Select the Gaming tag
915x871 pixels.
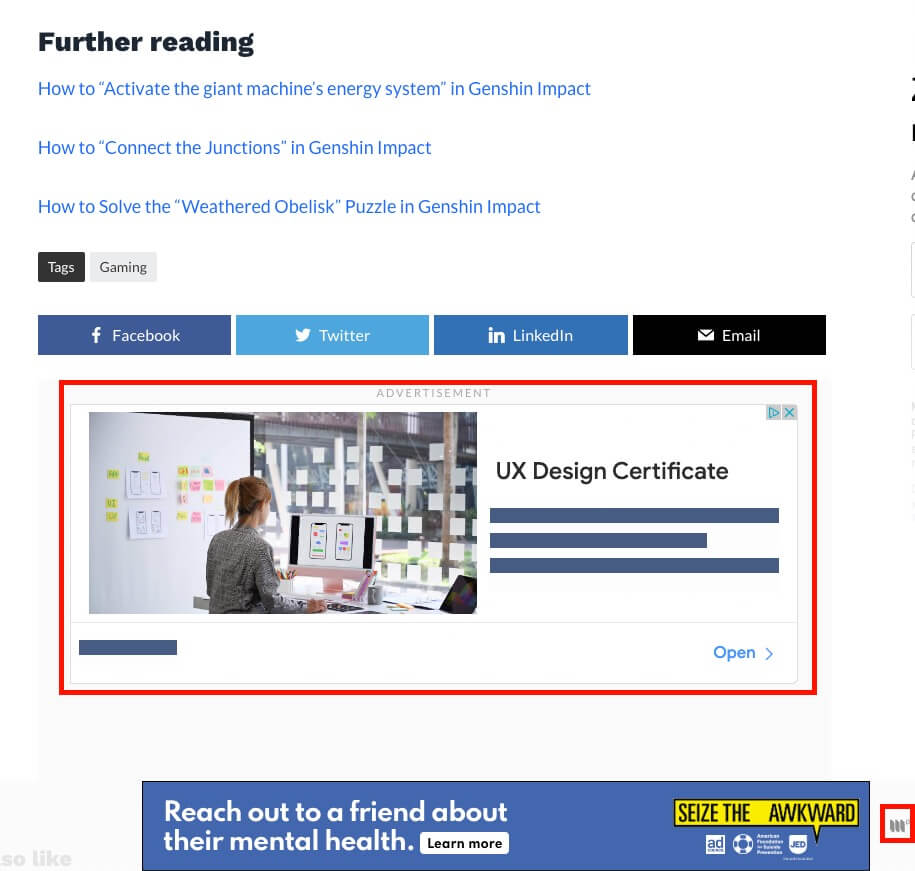click(122, 266)
